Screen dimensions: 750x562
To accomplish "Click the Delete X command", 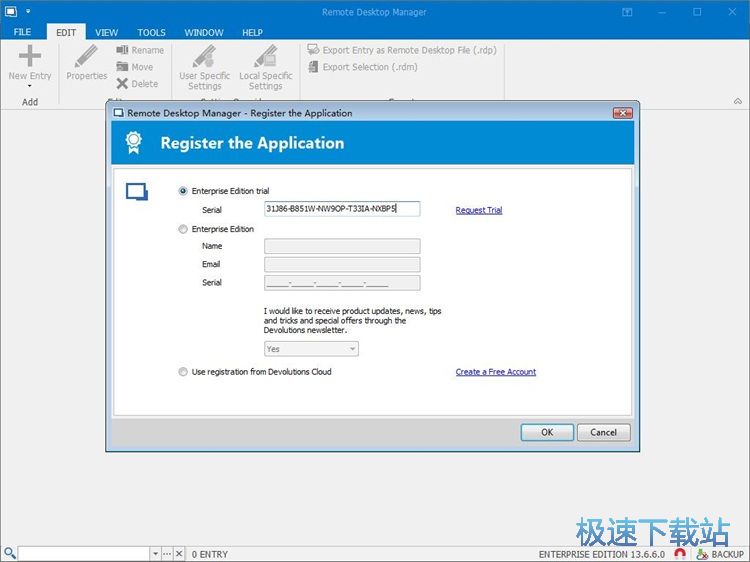I will pos(137,84).
